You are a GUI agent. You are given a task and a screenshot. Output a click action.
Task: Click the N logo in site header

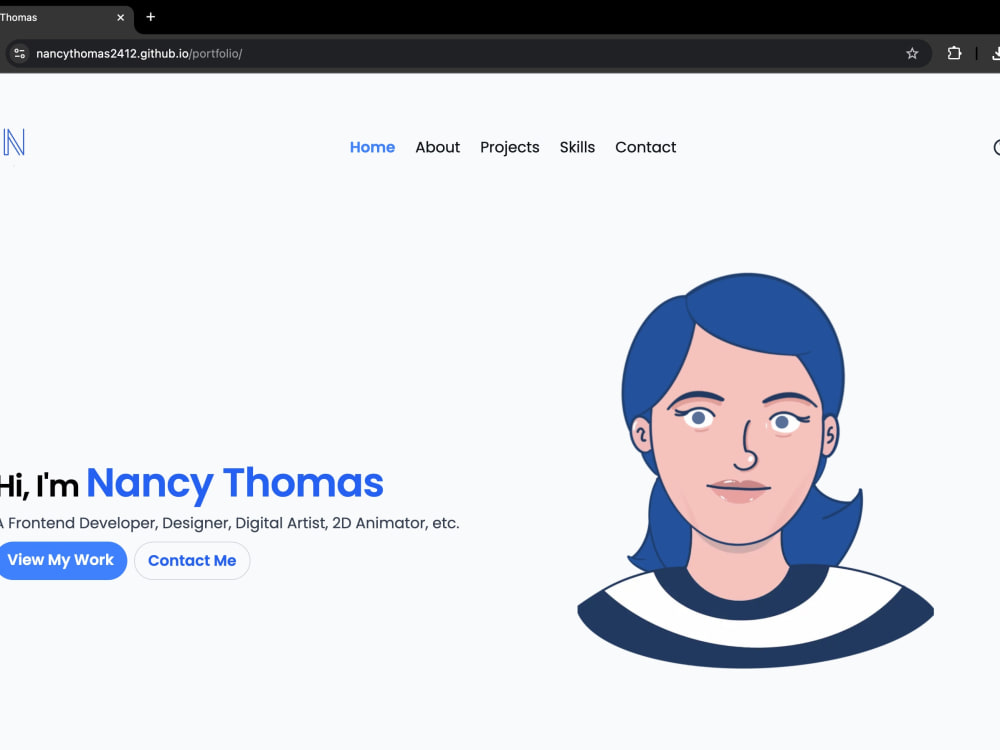[x=13, y=142]
